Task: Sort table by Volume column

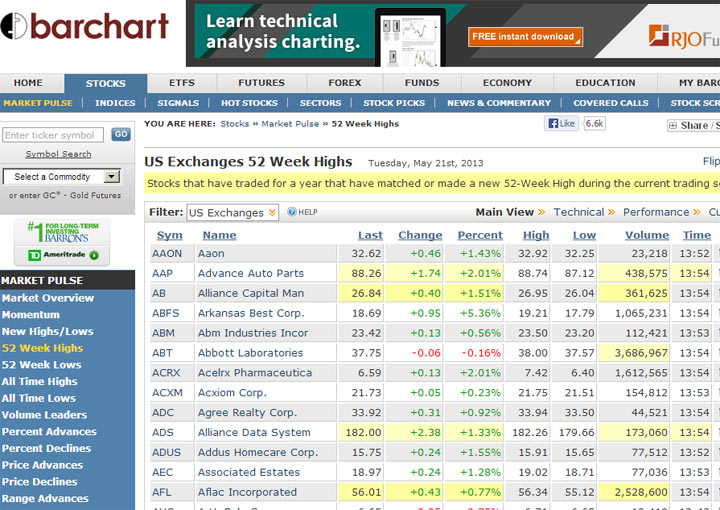Action: (x=647, y=235)
